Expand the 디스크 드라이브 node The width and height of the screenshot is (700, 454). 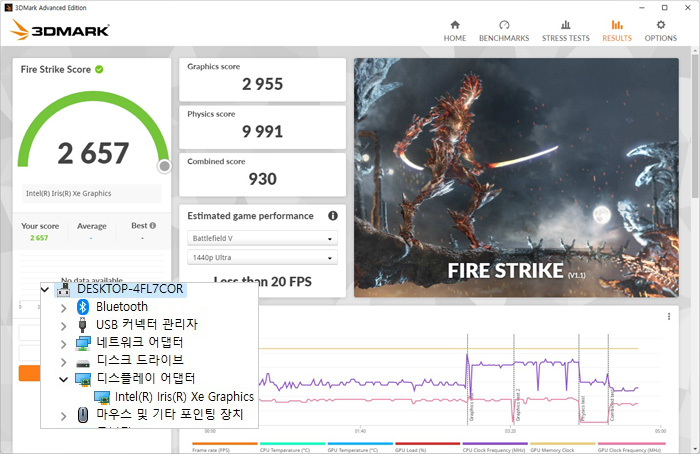63,362
